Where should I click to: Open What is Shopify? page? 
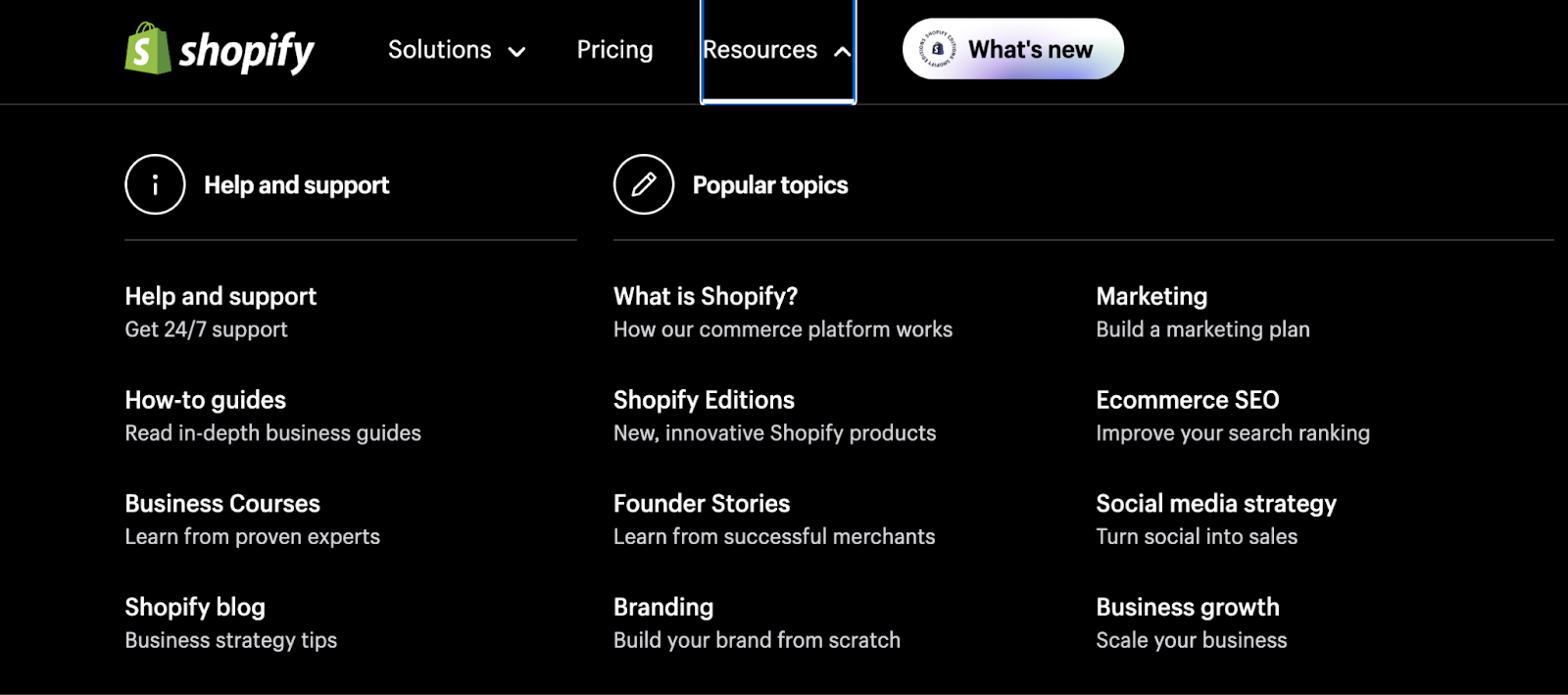click(x=706, y=297)
